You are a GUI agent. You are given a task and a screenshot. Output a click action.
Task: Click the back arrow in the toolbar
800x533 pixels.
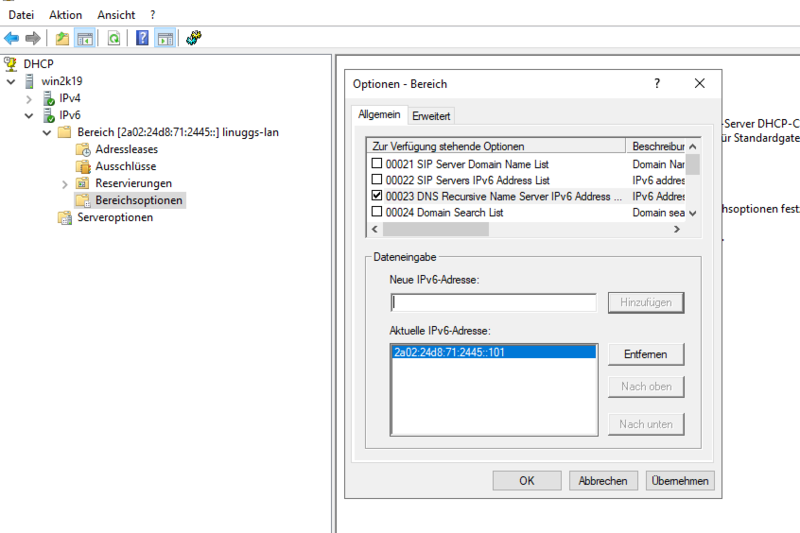(12, 38)
